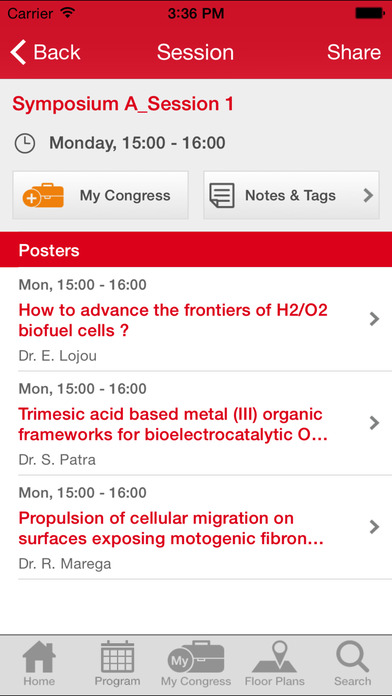The height and width of the screenshot is (696, 392).
Task: Open the Program calendar icon
Action: (x=117, y=657)
